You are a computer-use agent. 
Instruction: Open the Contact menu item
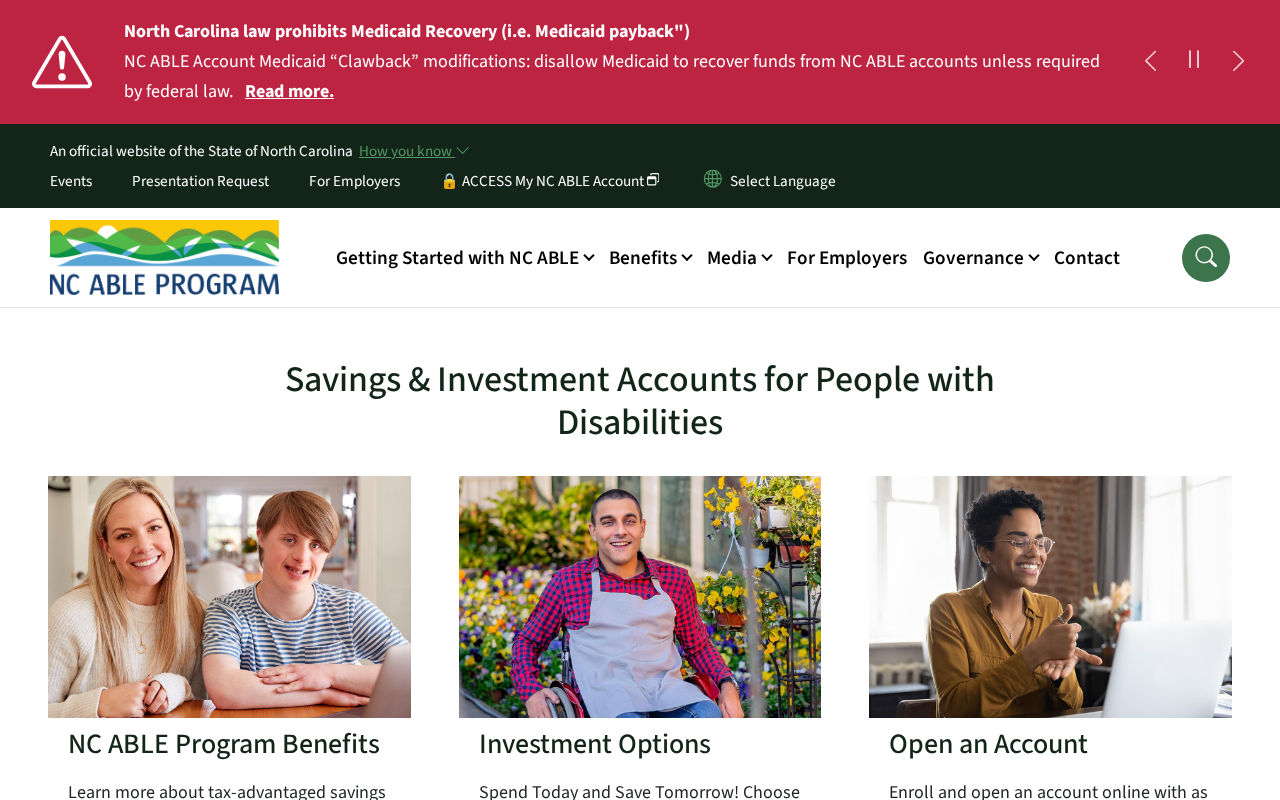point(1087,258)
